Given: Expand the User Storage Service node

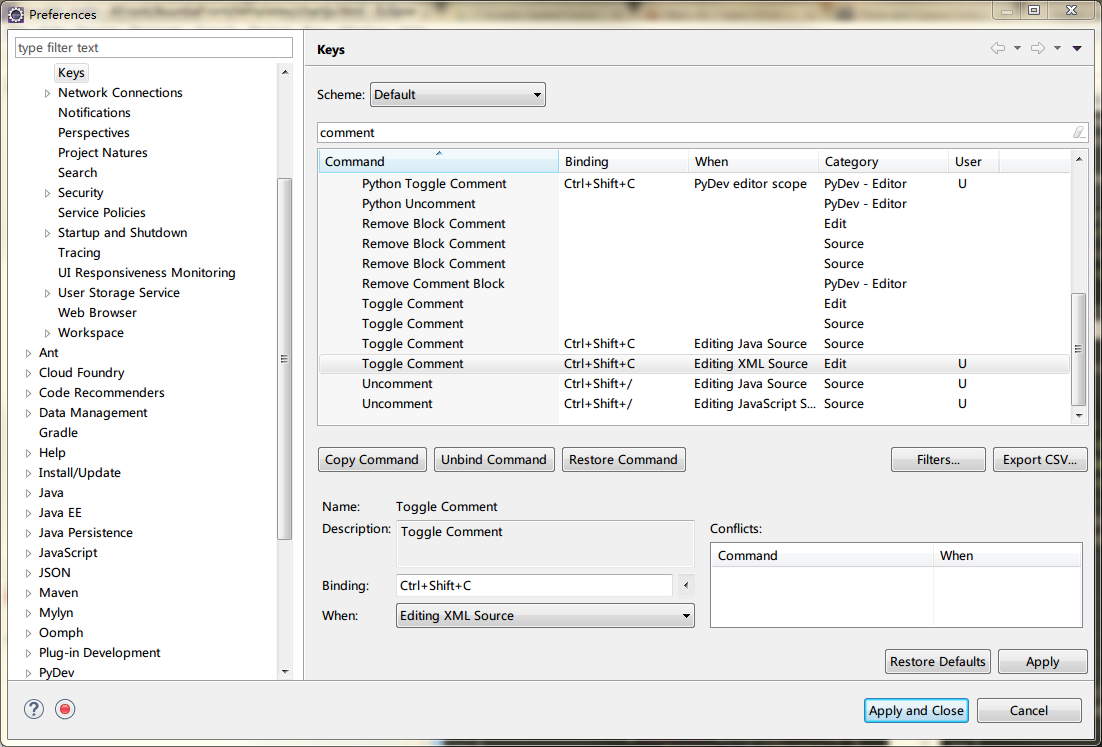Looking at the screenshot, I should coord(47,293).
